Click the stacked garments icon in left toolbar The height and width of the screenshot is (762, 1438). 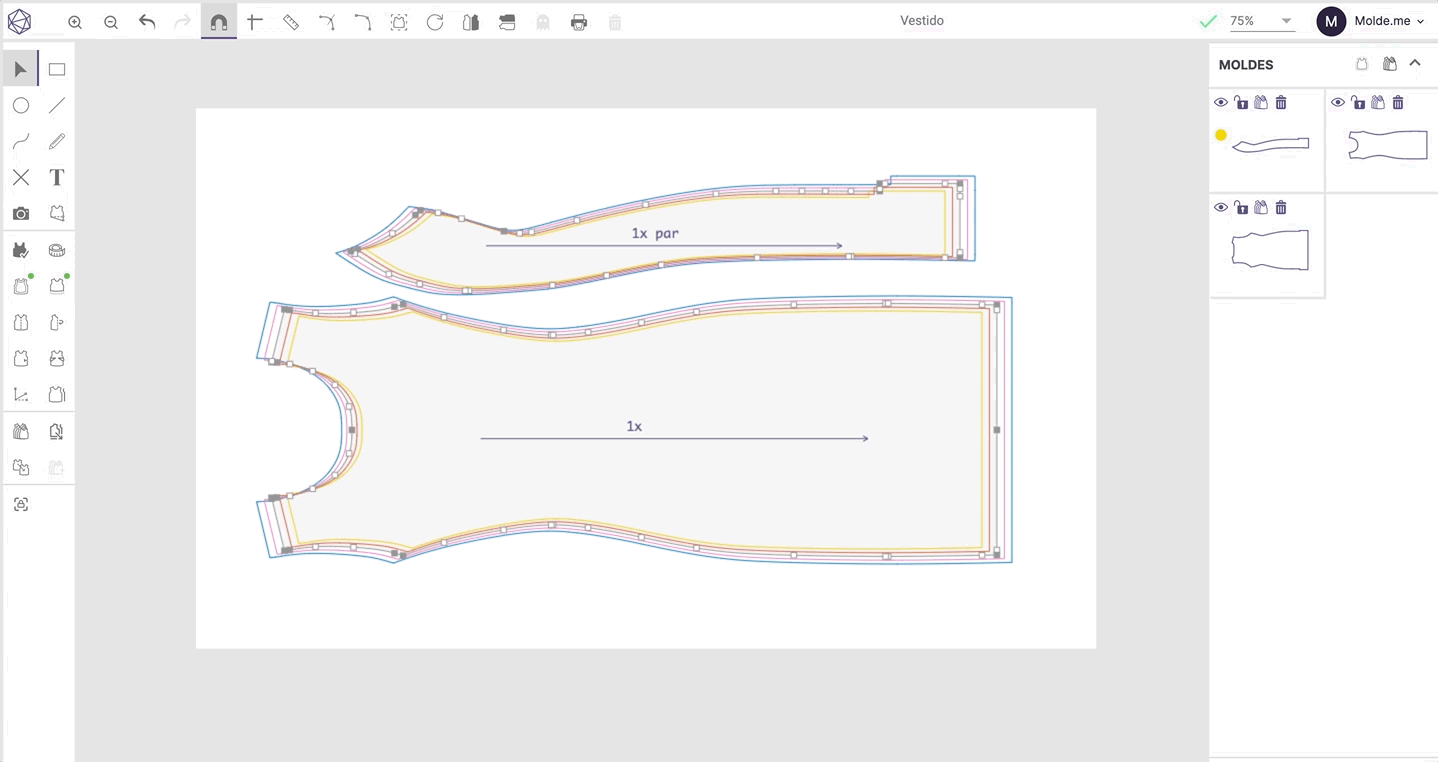tap(21, 432)
